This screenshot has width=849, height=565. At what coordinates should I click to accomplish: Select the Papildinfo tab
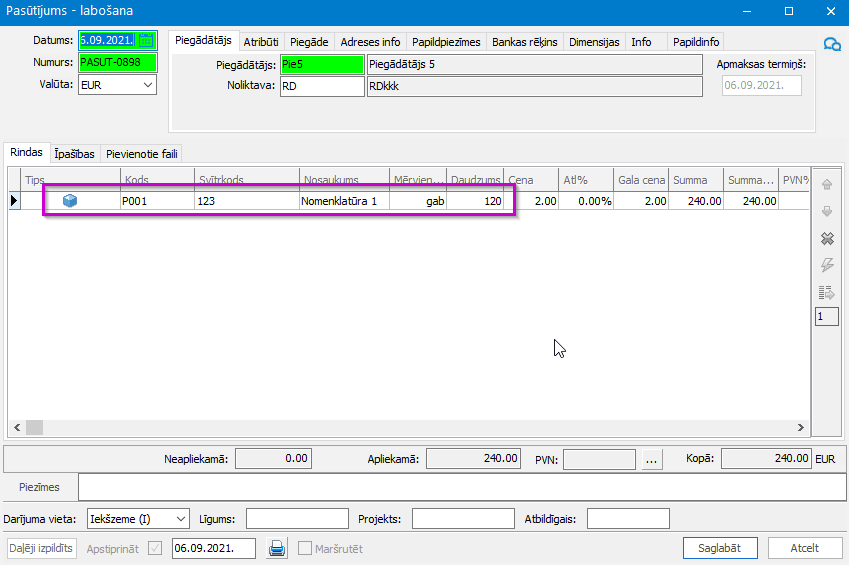(x=696, y=42)
